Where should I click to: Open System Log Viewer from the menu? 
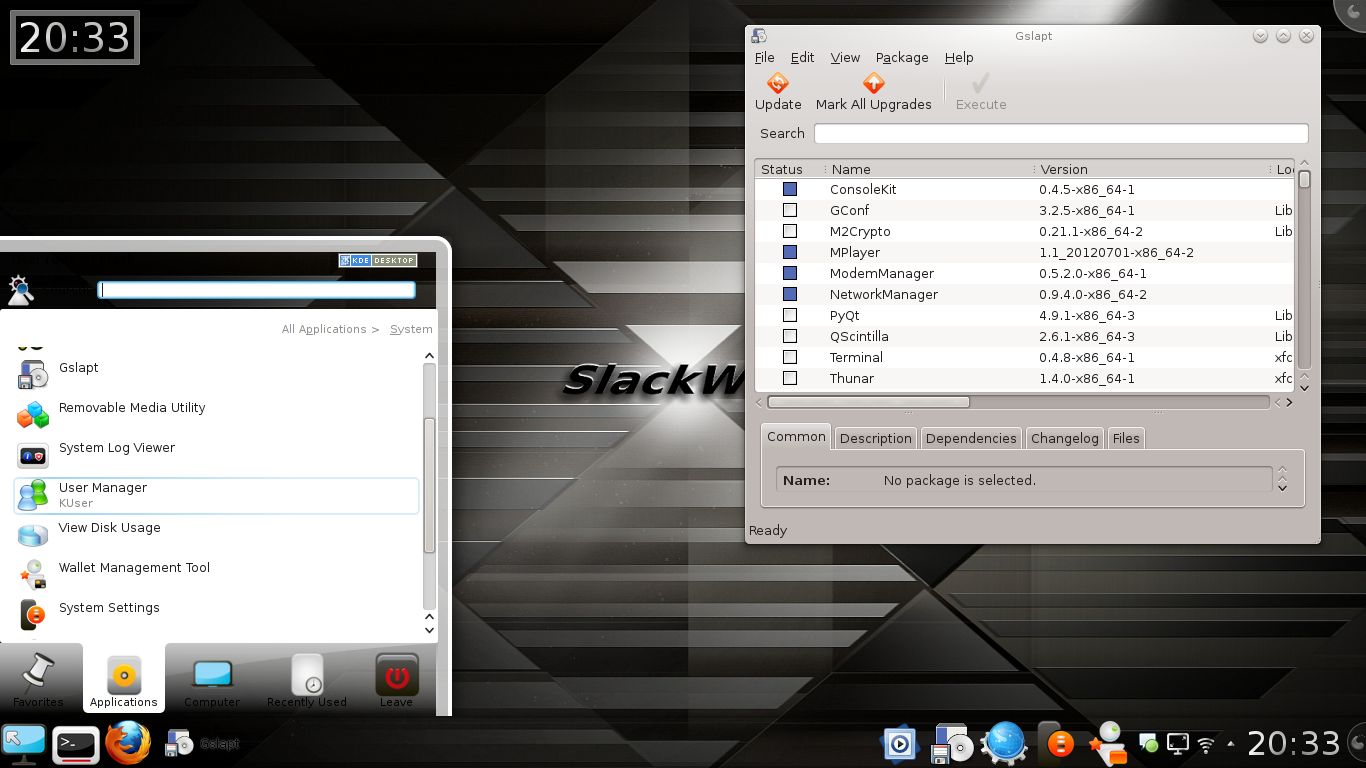click(x=215, y=454)
